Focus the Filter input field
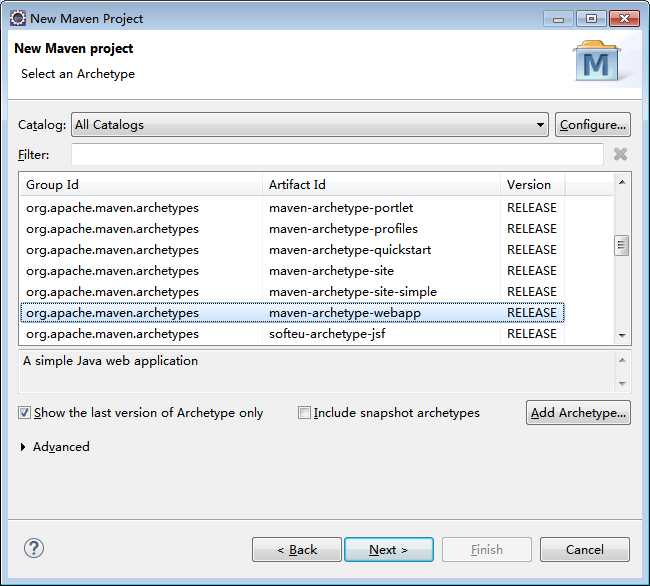 (x=337, y=155)
